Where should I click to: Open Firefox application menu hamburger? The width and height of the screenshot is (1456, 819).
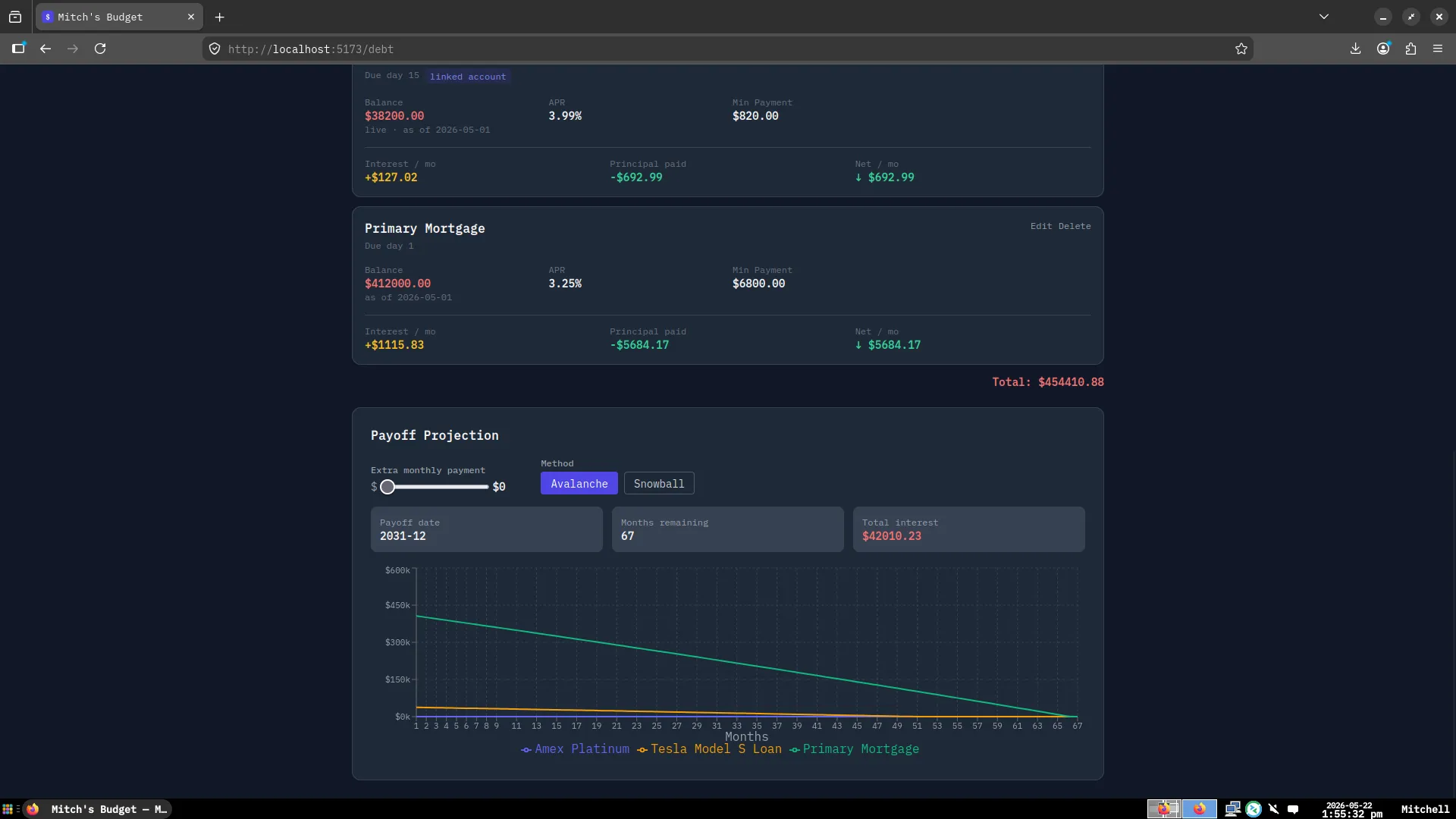click(x=1438, y=49)
